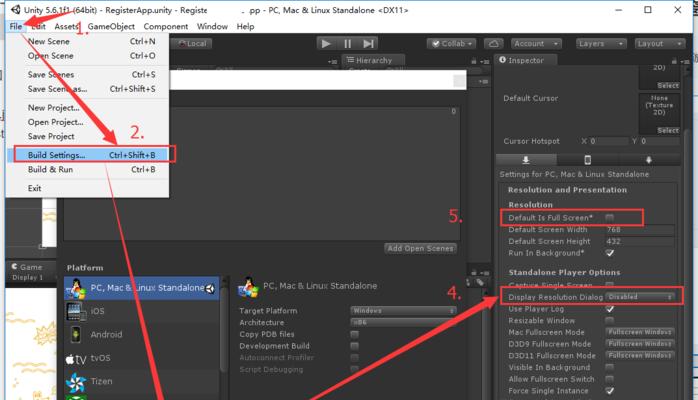Click the Hierarchy panel lock icon
Viewport: 698px width, 400px height.
coord(474,61)
